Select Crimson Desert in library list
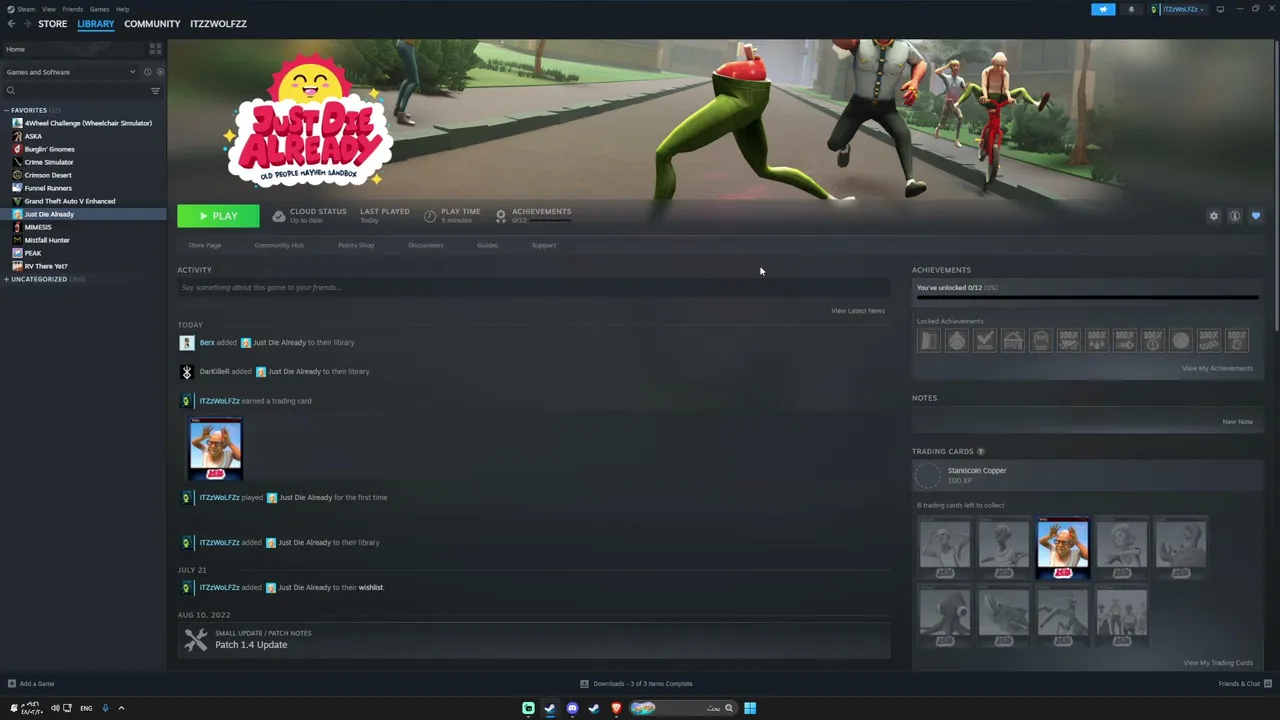1280x720 pixels. (47, 175)
